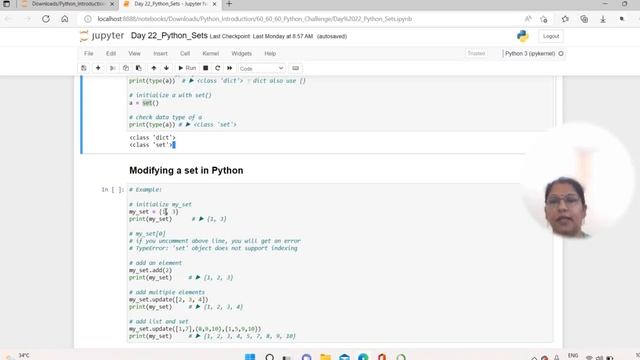Copy selected cells icon

tap(126, 68)
